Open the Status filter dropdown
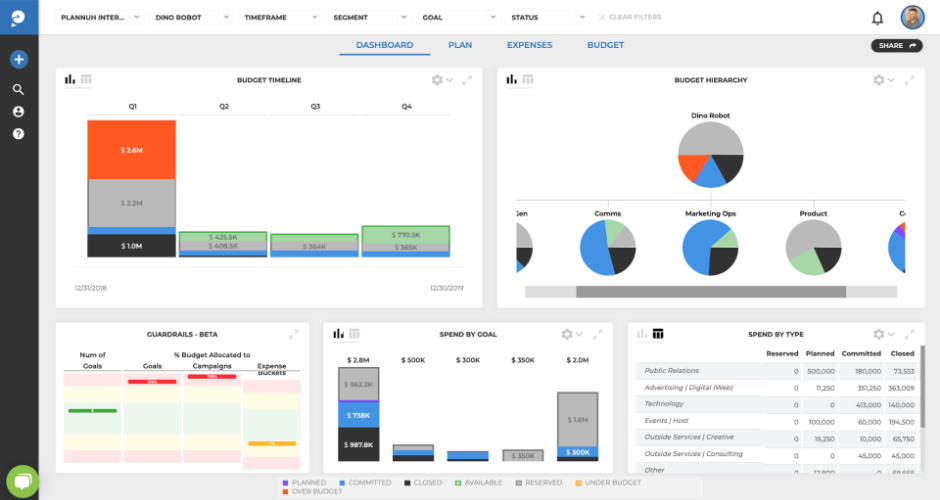The width and height of the screenshot is (940, 500). pos(547,18)
